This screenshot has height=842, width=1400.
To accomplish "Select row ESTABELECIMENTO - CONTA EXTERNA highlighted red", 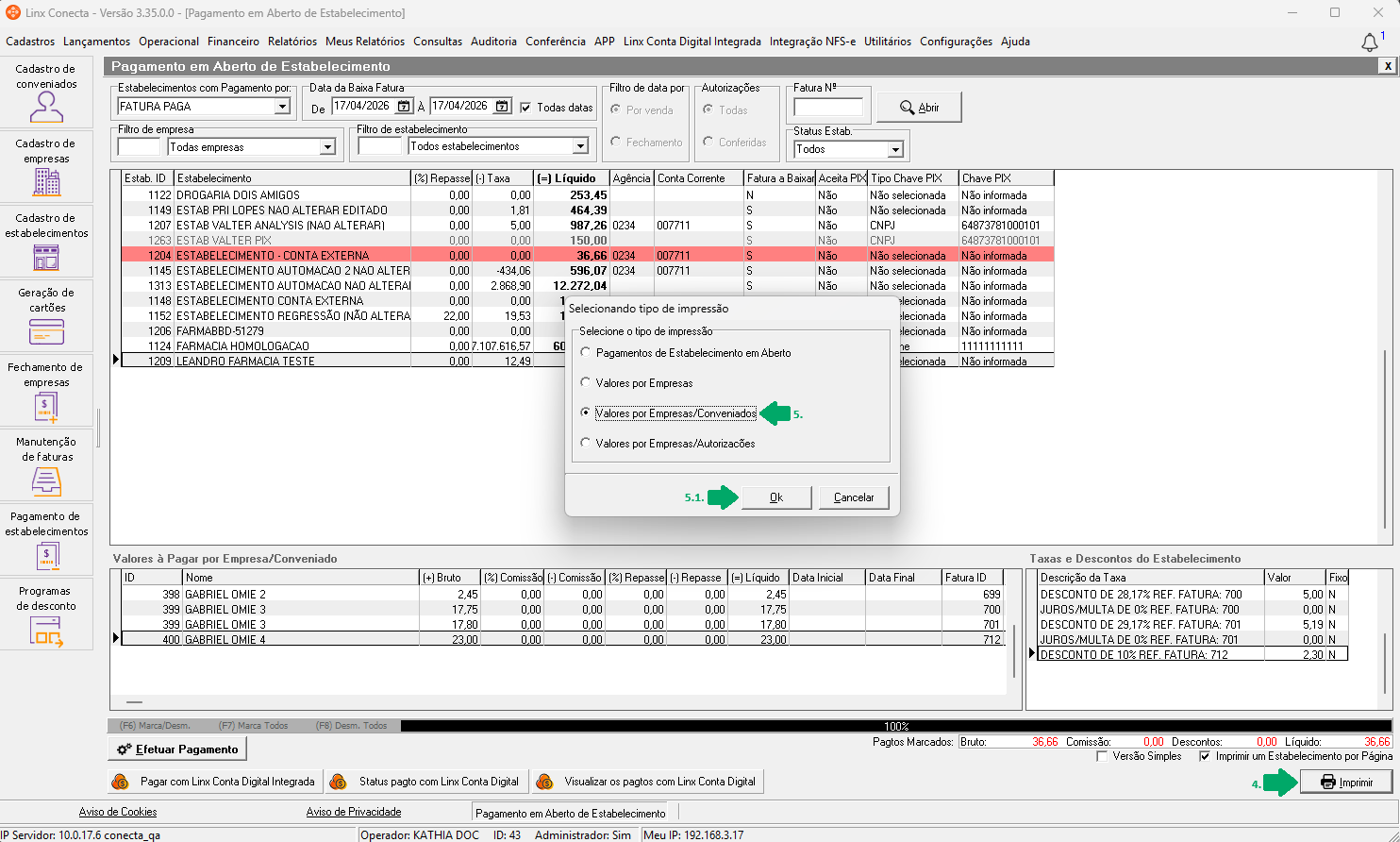I will tap(588, 256).
